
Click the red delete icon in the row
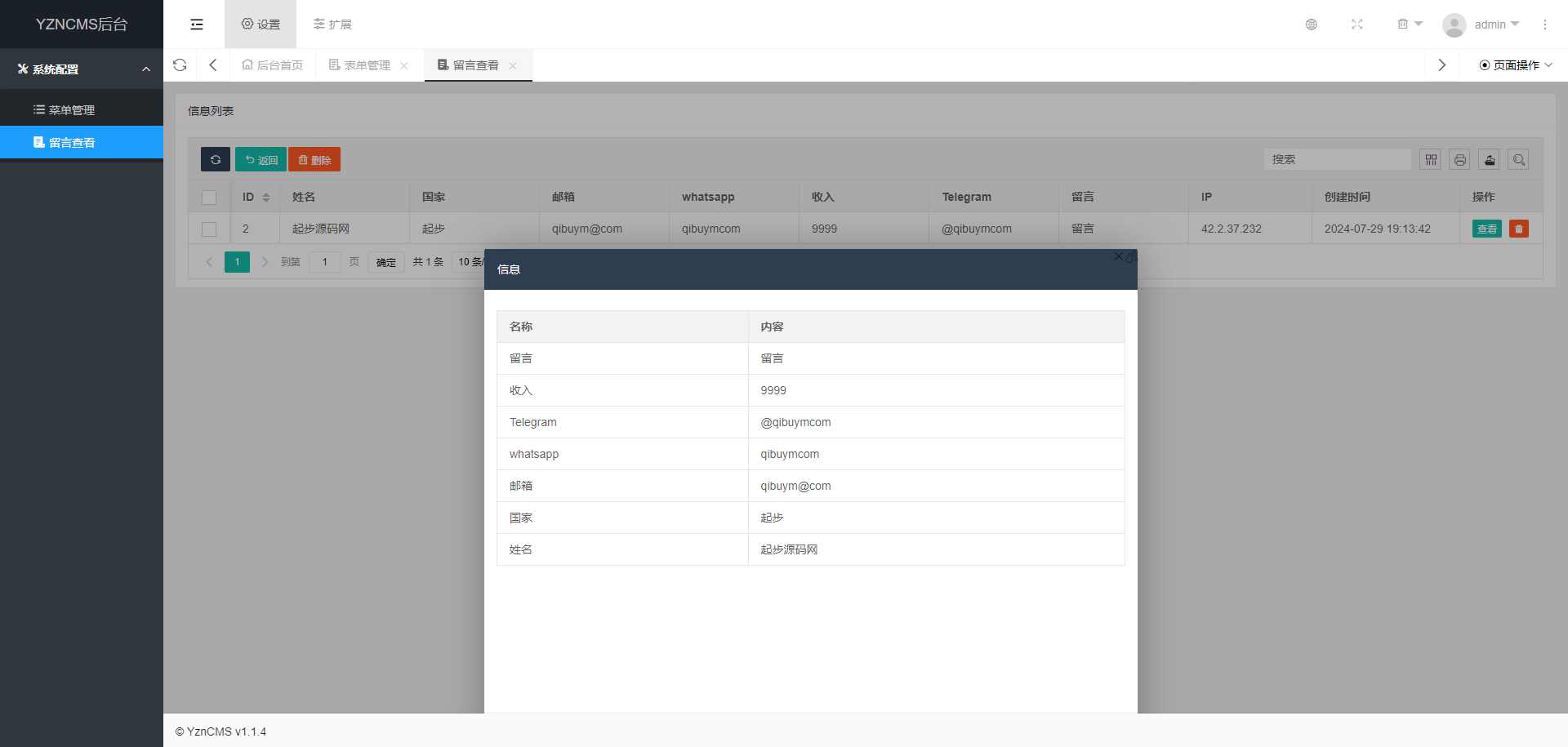point(1519,229)
